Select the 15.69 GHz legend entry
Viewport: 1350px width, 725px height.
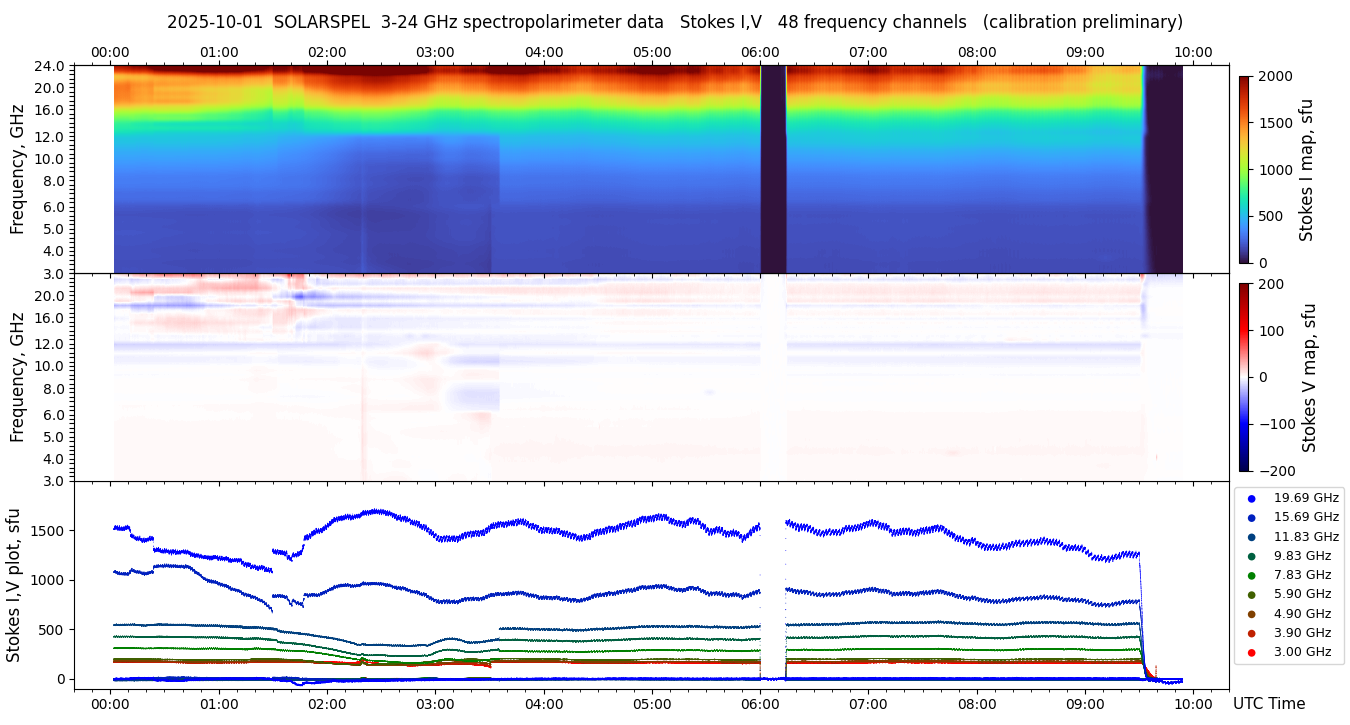[1251, 517]
